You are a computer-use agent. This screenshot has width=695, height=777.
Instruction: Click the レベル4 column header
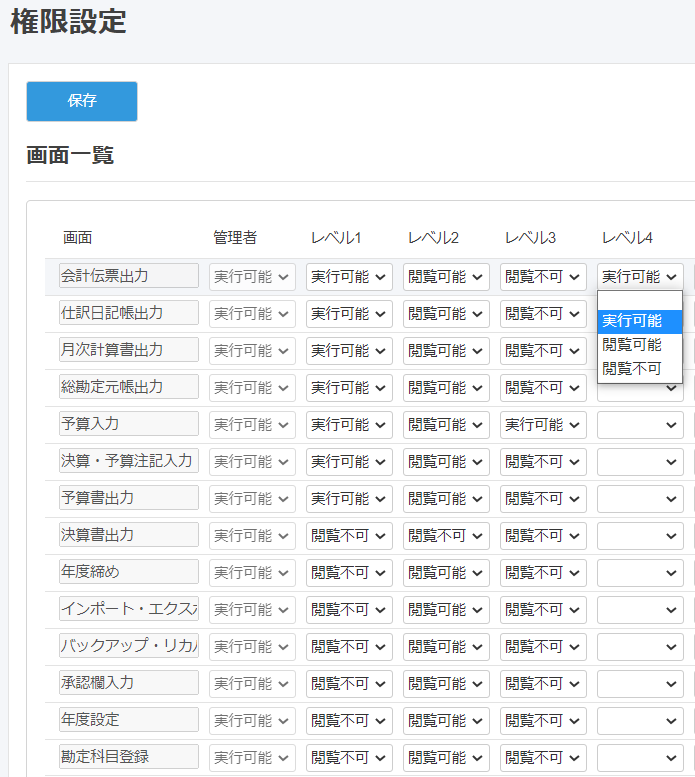pyautogui.click(x=627, y=238)
